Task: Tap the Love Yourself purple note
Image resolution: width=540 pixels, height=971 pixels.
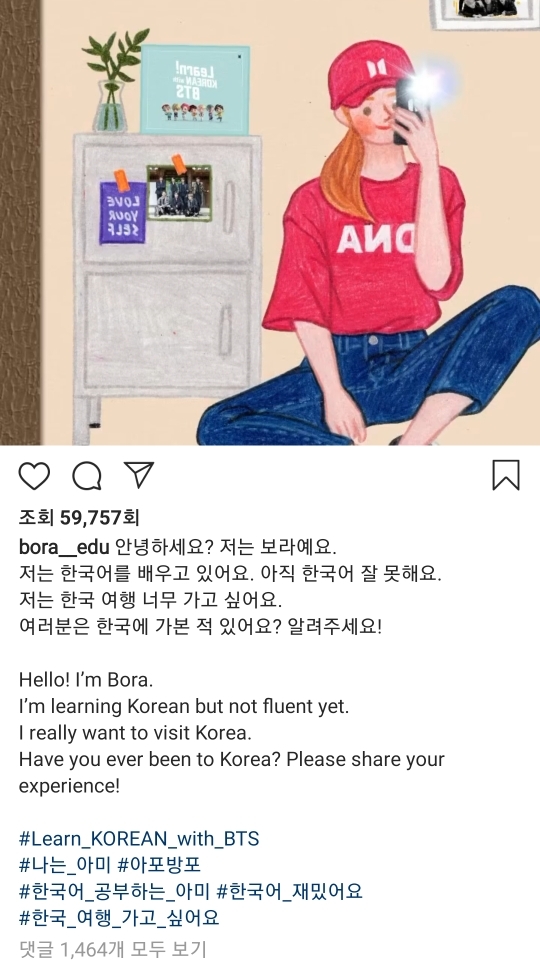Action: [x=123, y=211]
